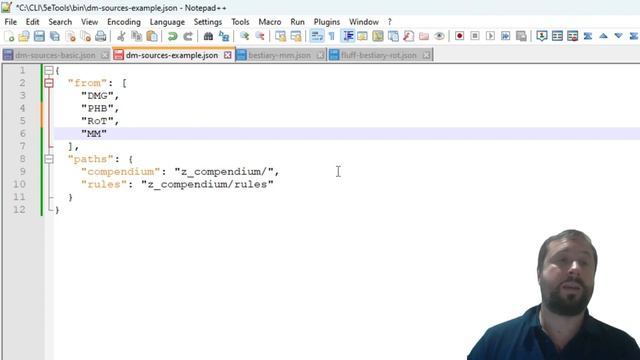
Task: Switch to fluff-bestiary-rot.json tab
Action: 379,55
